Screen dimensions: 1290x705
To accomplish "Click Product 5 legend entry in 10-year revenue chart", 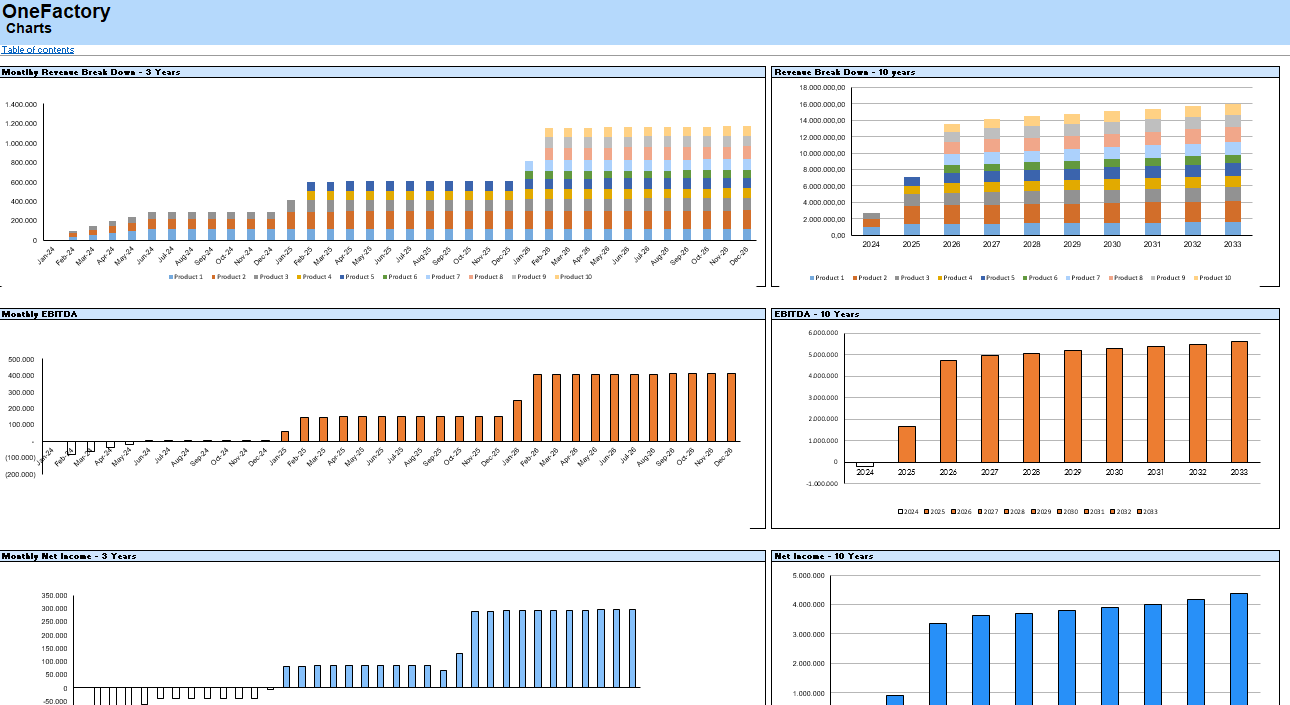I will tap(998, 278).
